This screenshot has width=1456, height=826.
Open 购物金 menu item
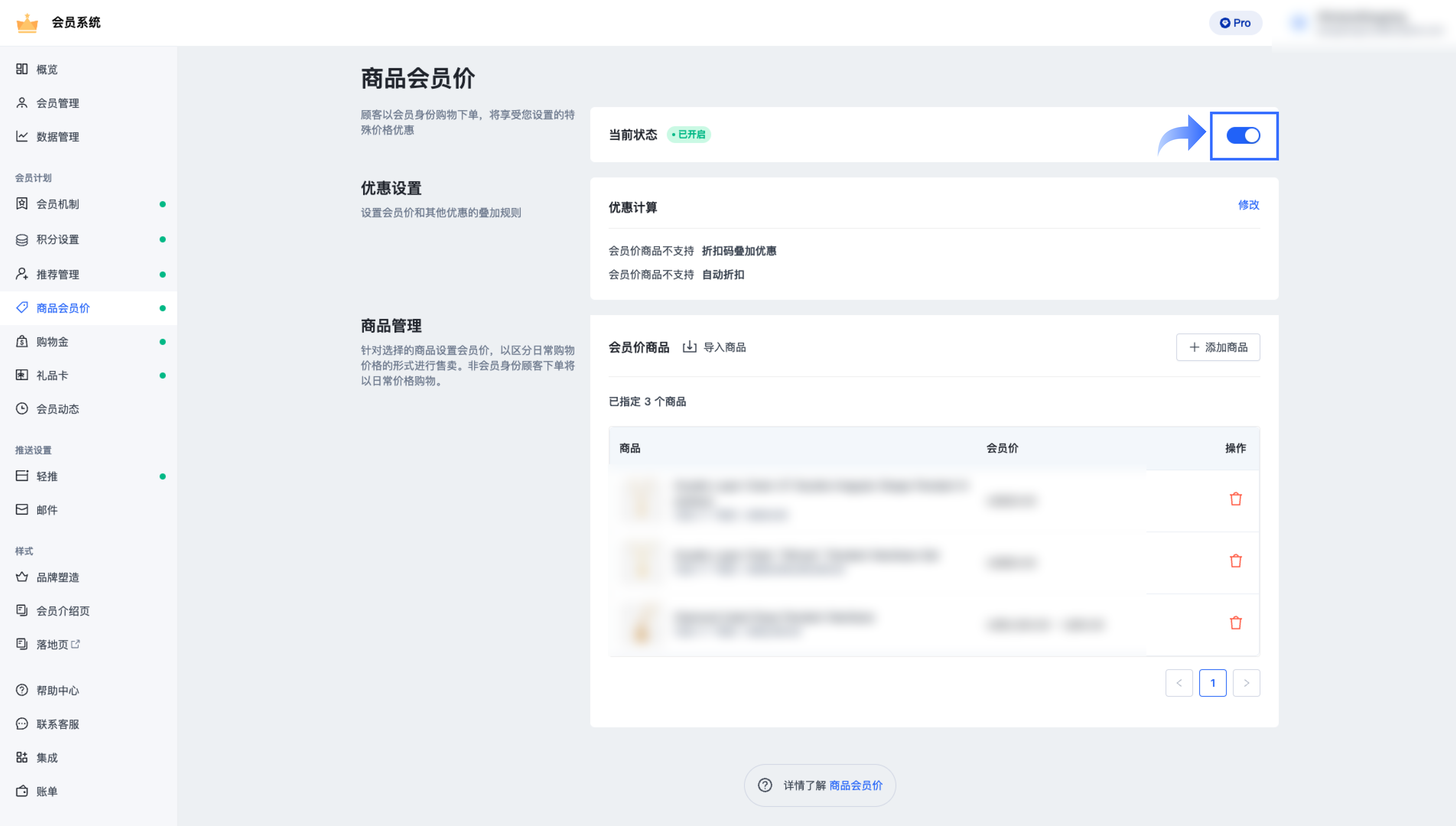click(89, 341)
